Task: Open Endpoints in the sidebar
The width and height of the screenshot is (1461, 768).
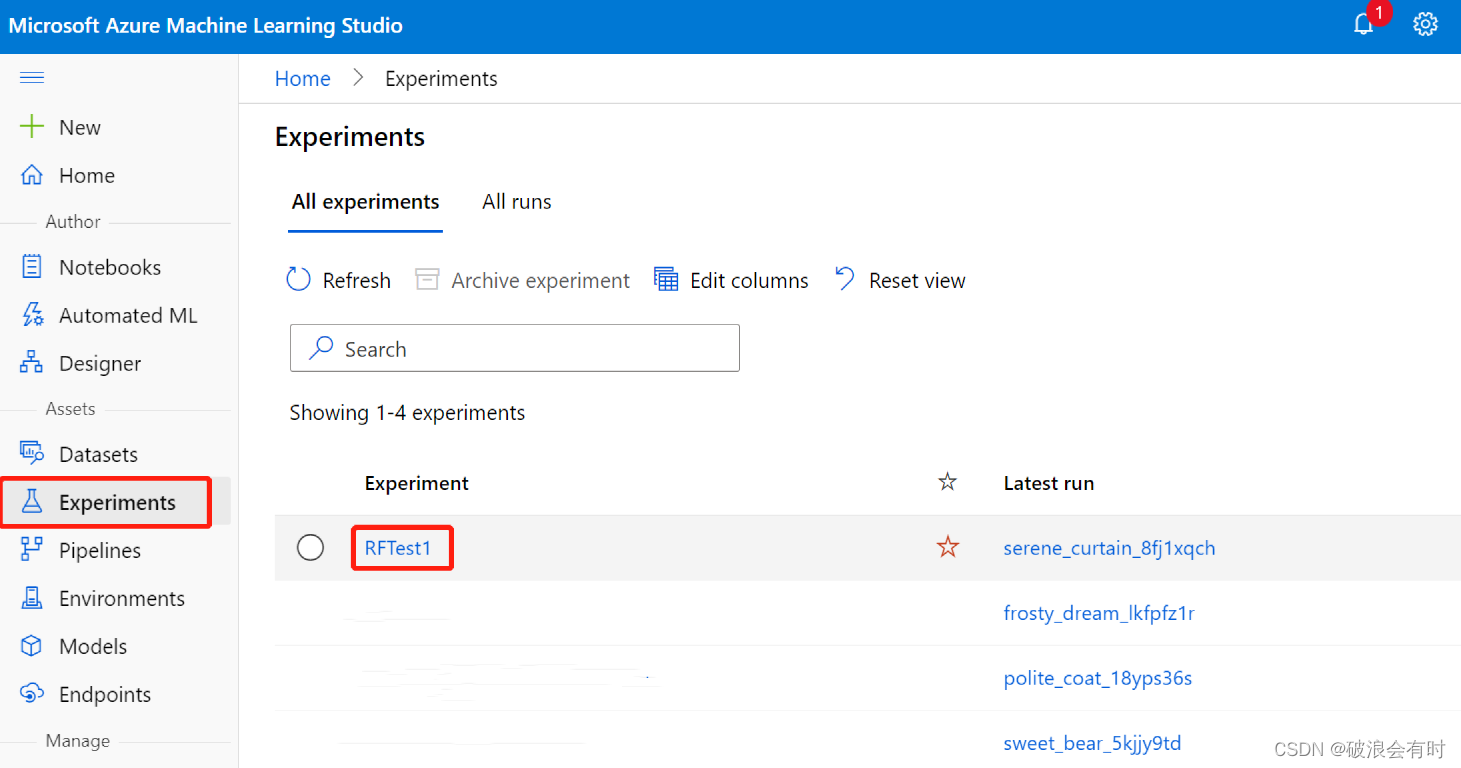Action: pos(105,695)
